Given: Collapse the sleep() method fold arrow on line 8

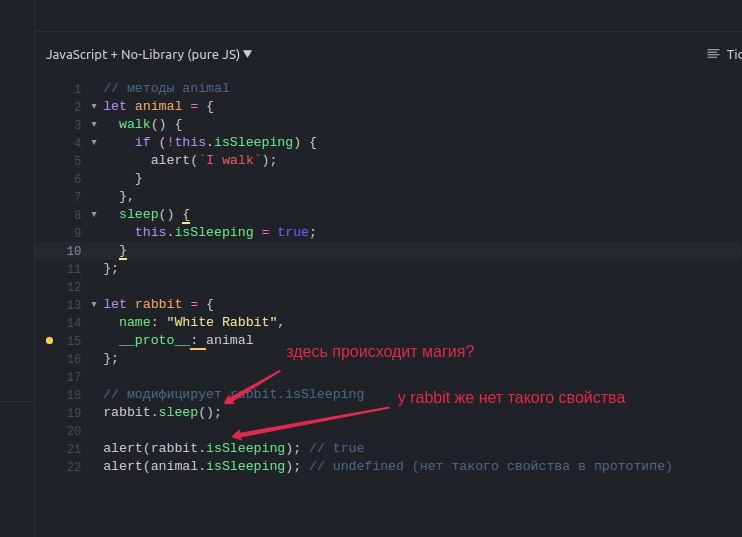Looking at the screenshot, I should point(94,214).
